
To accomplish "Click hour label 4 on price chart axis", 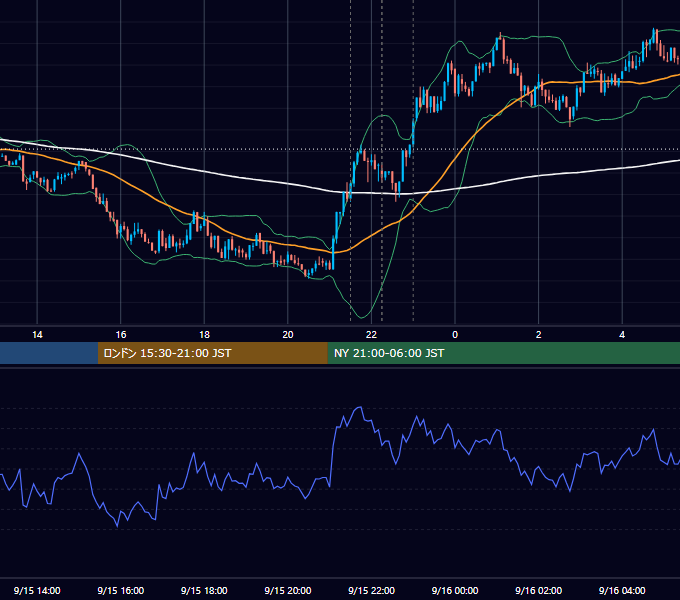I will (x=622, y=335).
